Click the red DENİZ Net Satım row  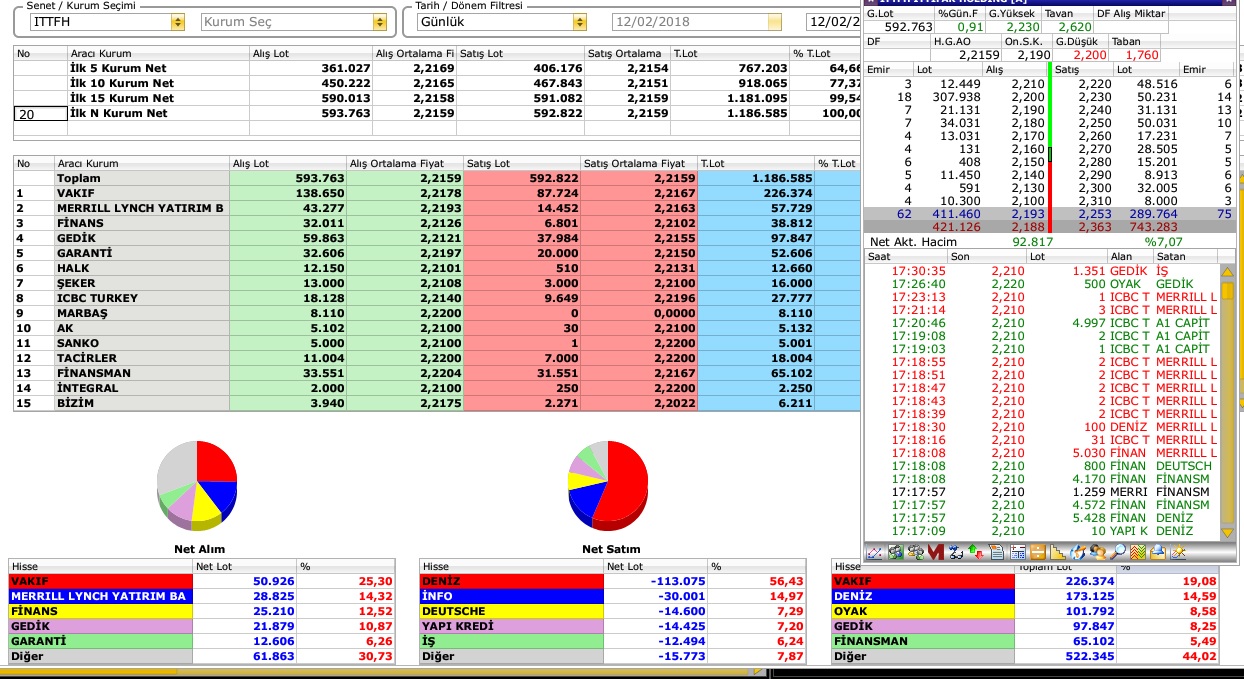612,581
